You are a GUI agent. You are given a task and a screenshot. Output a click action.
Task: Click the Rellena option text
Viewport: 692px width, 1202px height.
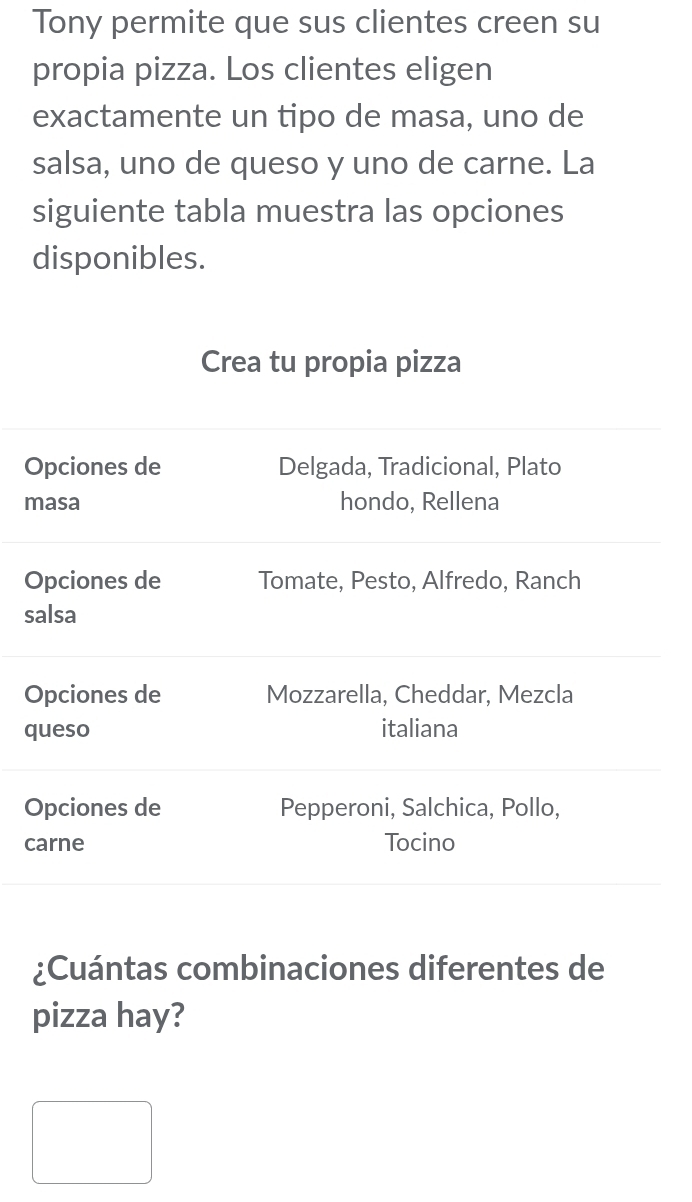click(x=459, y=501)
